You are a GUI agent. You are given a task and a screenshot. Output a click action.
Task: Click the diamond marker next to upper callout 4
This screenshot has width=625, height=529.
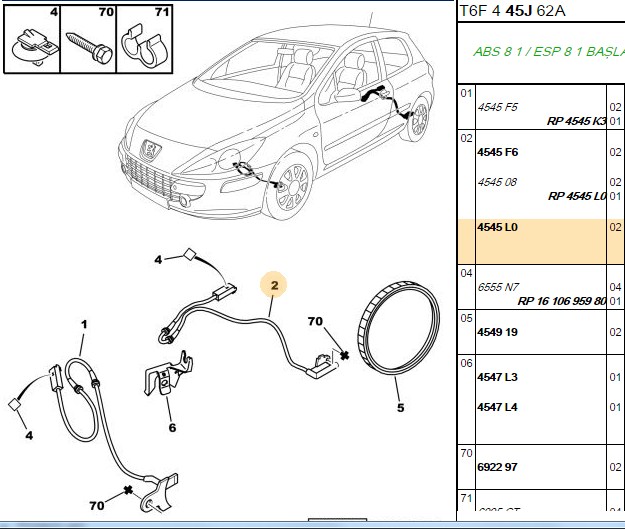tap(189, 254)
